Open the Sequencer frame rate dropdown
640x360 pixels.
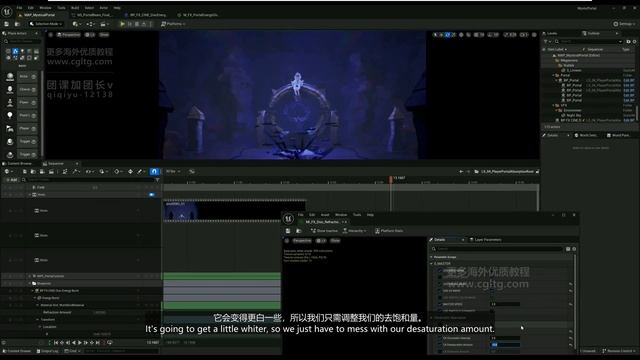point(173,171)
